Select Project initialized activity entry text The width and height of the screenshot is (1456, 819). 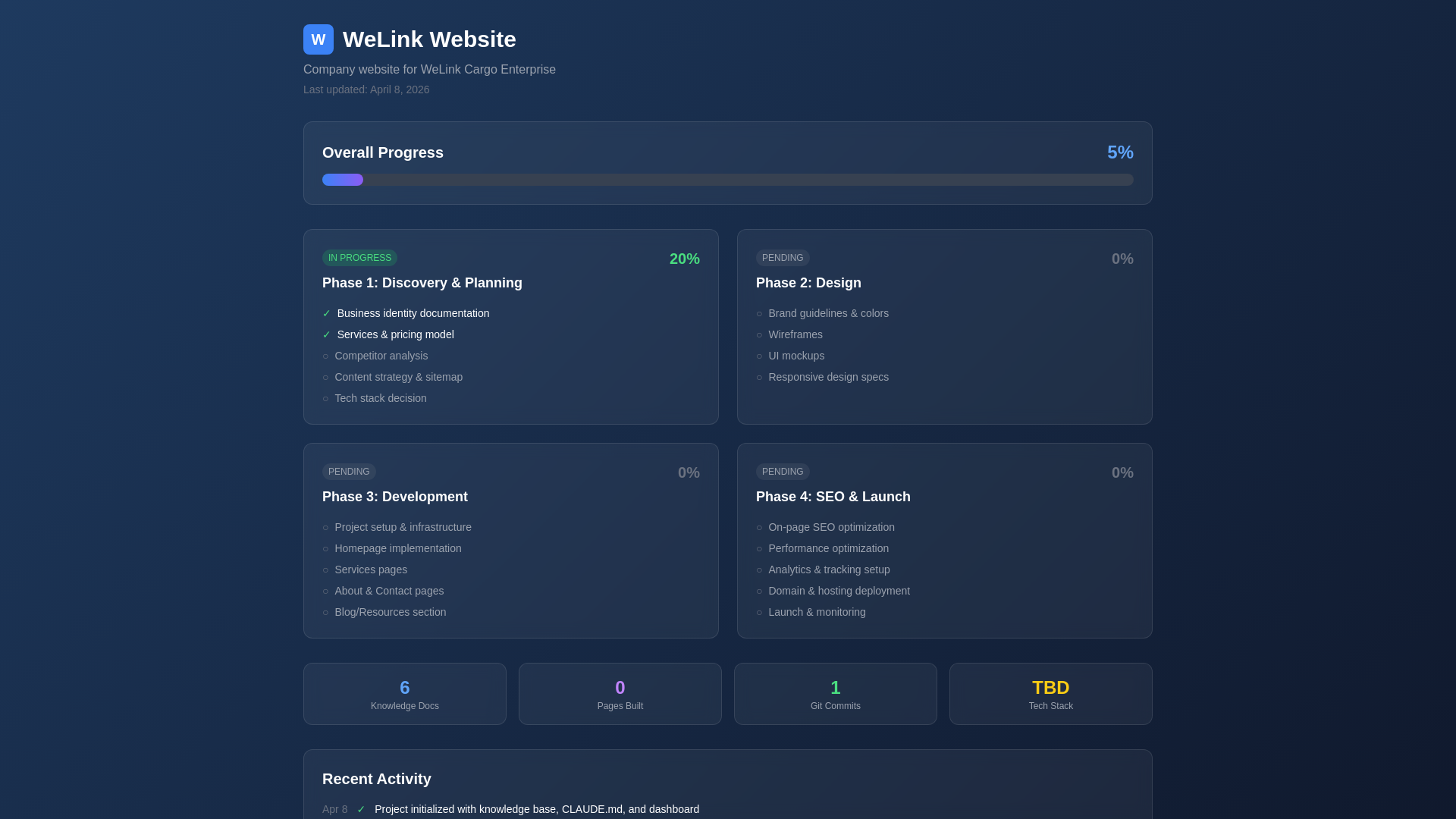click(x=537, y=809)
